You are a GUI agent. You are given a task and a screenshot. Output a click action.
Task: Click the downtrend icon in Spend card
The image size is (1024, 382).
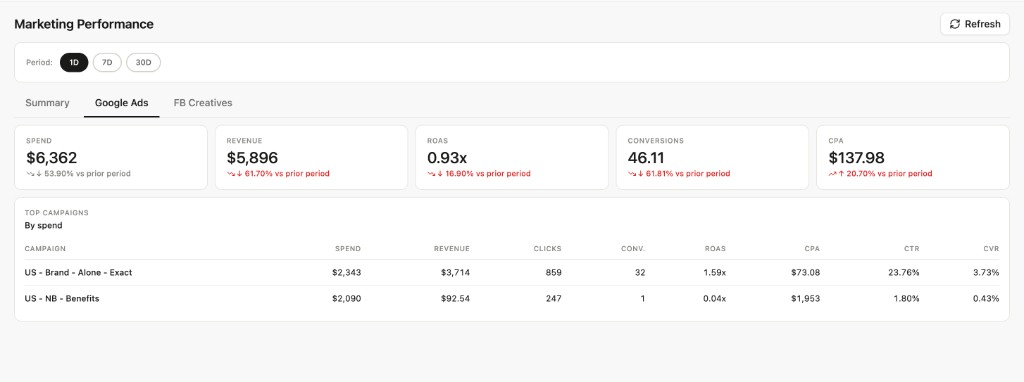30,174
